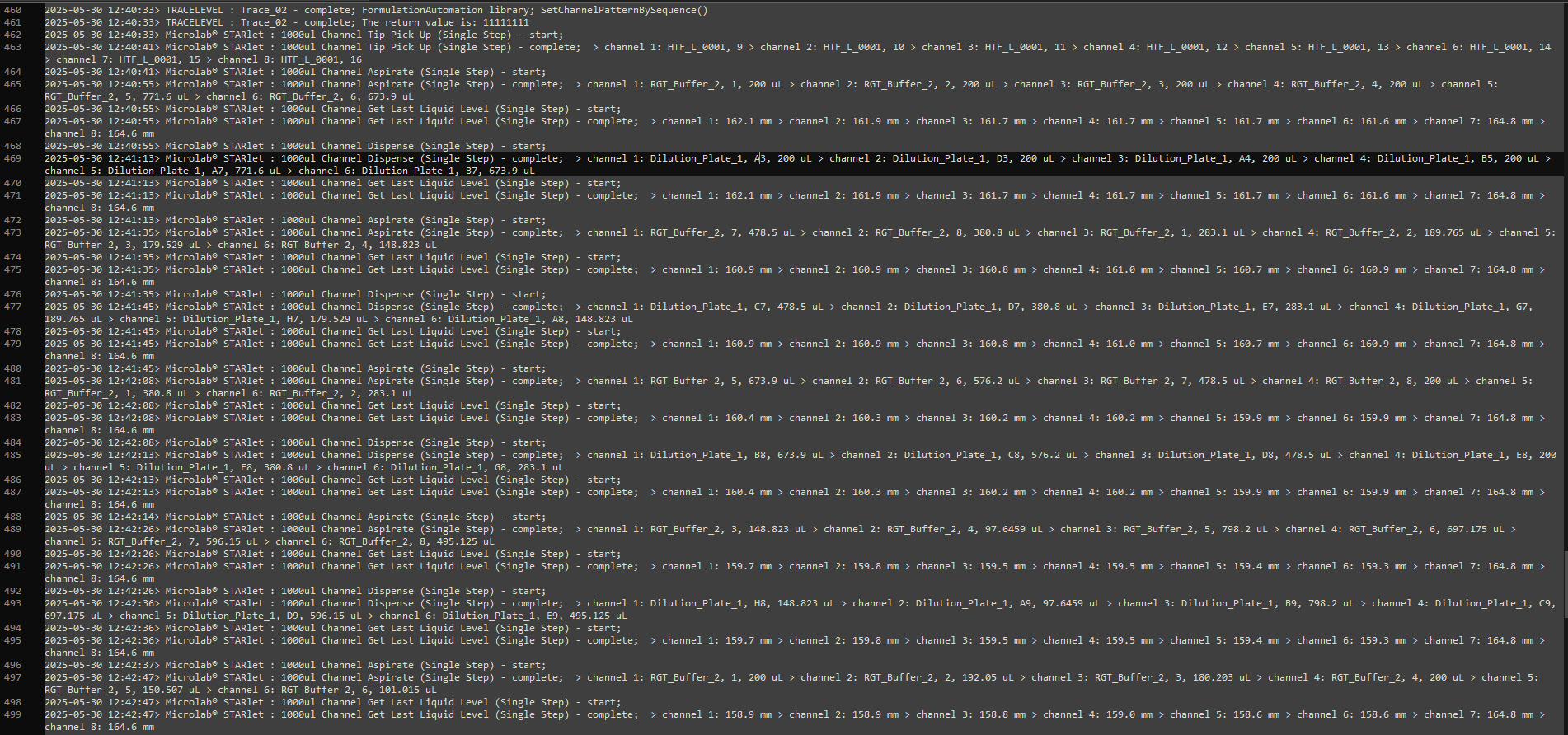
Task: Click 'Tip Pick Up (Single Step) - start;' text
Action: pos(466,35)
